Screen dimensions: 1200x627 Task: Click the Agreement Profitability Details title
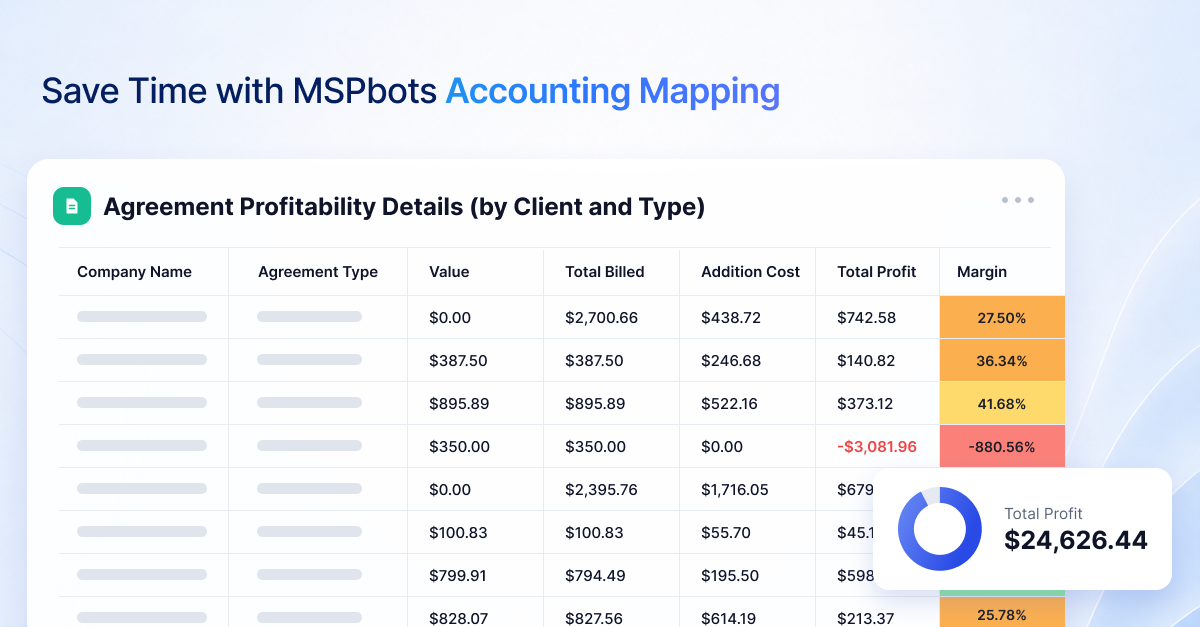(x=404, y=207)
